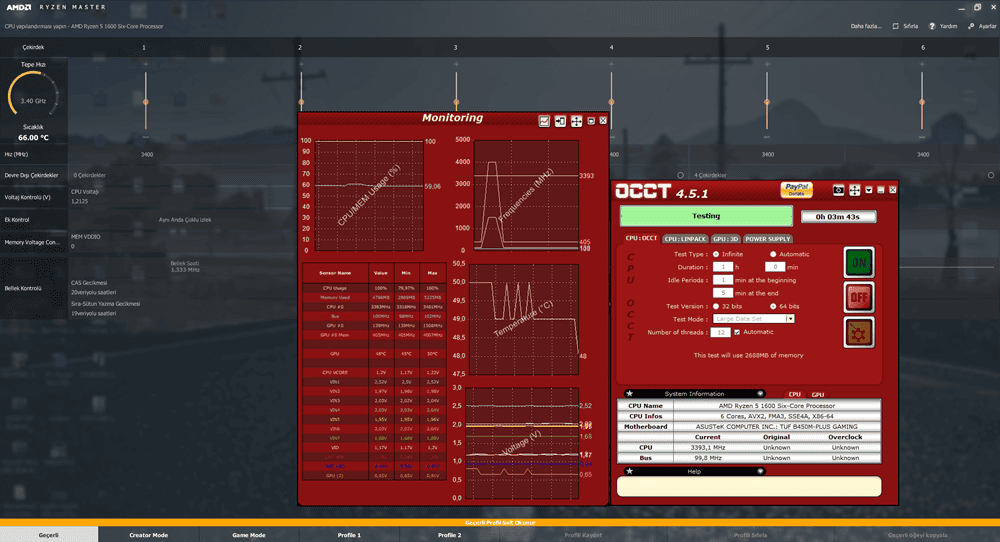Click the OCCT move window arrows icon
The height and width of the screenshot is (542, 1000).
(854, 189)
